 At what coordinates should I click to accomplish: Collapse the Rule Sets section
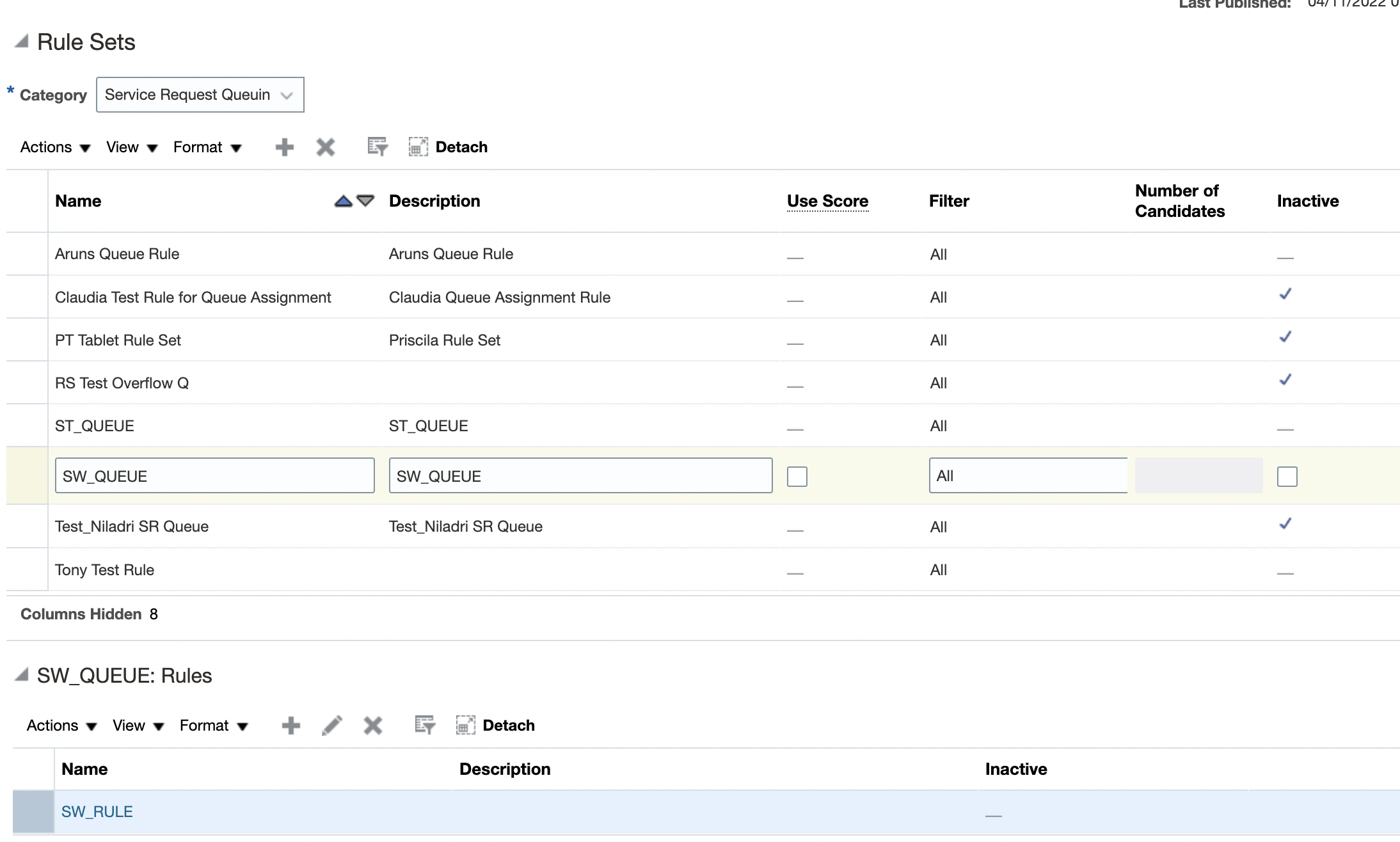pos(22,42)
